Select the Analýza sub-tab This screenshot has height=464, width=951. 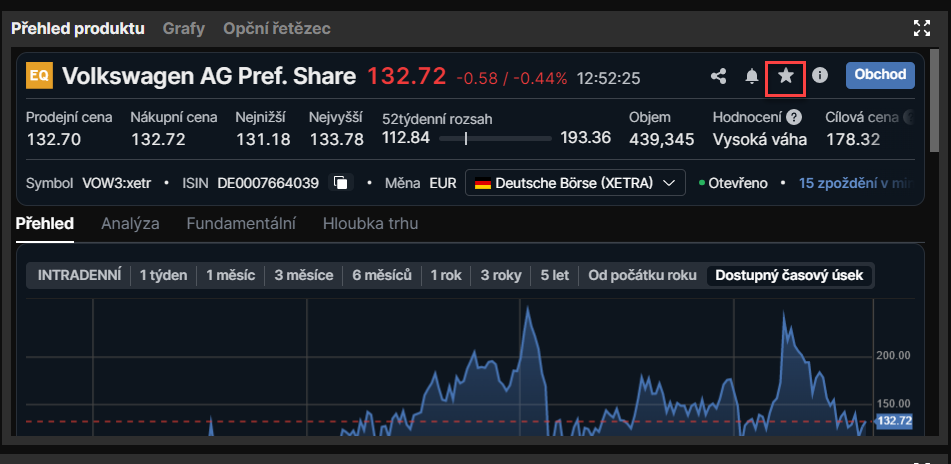130,223
